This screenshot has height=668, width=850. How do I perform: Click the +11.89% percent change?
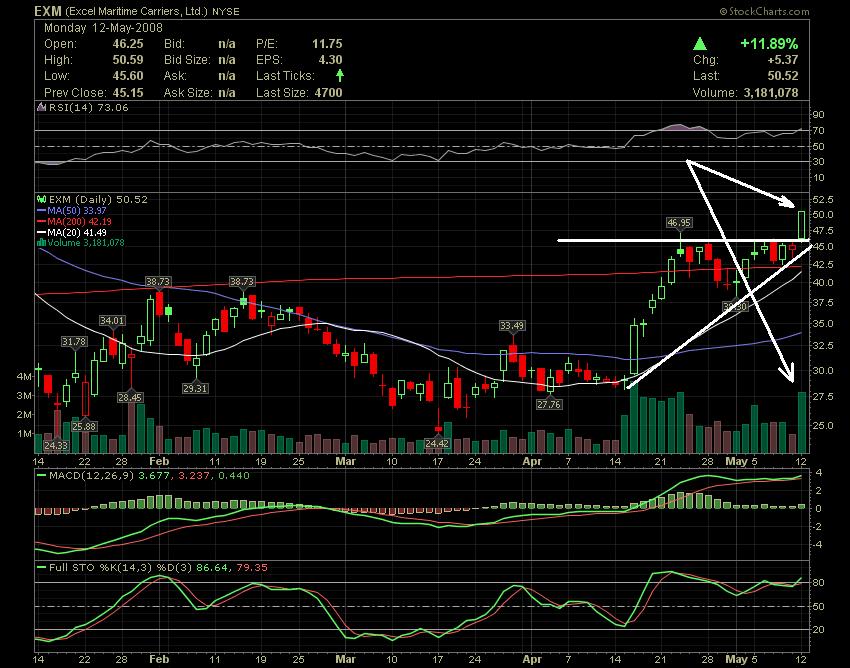[x=769, y=44]
